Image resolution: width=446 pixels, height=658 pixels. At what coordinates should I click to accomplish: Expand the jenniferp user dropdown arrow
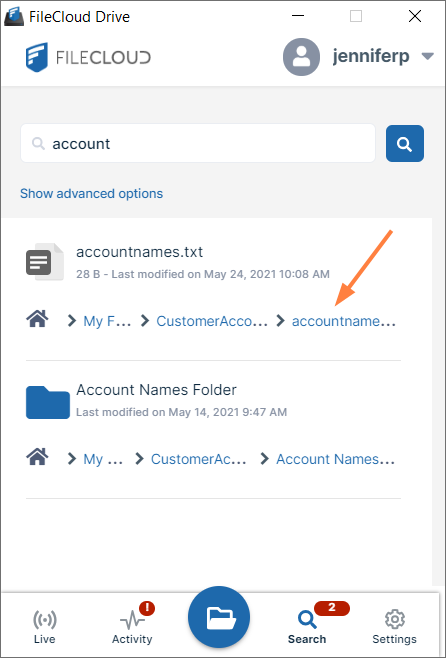coord(428,56)
